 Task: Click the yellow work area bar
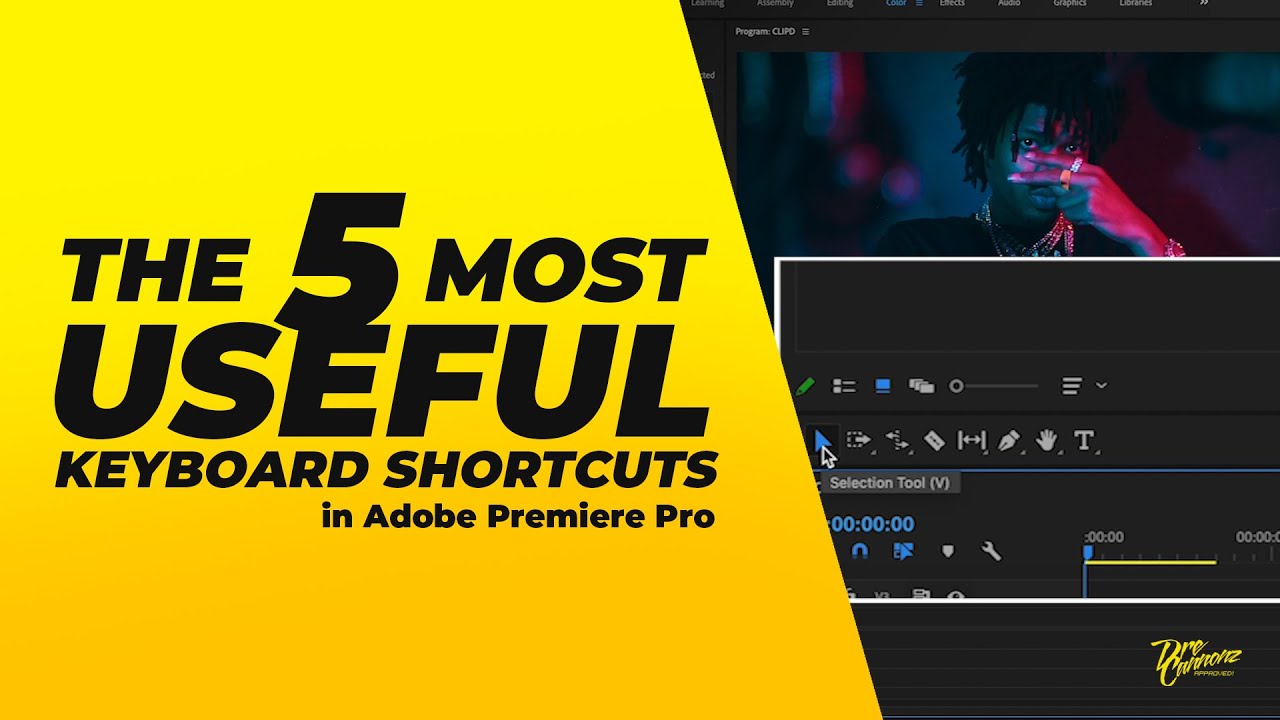(x=1150, y=562)
